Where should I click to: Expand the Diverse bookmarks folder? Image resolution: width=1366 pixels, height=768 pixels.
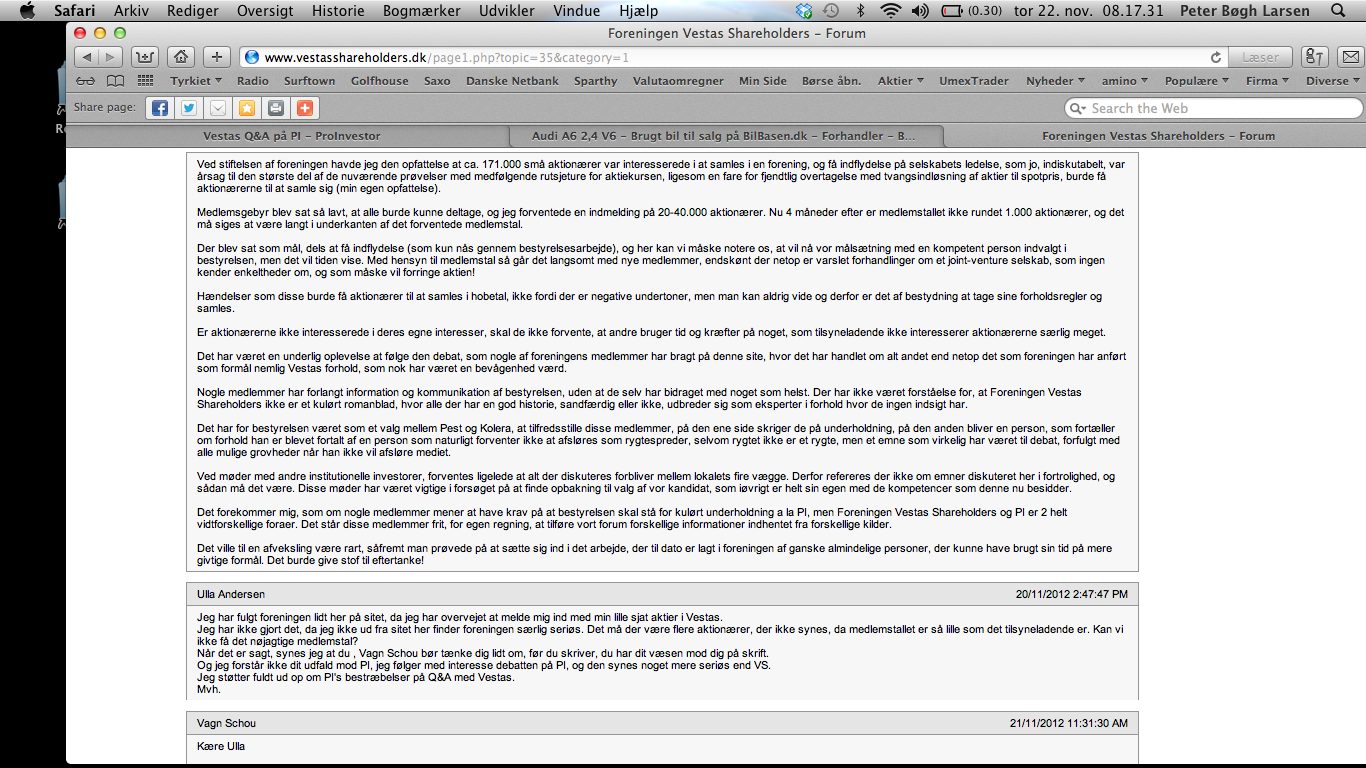(x=1333, y=81)
